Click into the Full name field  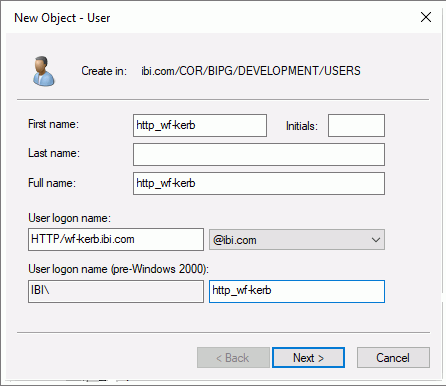tap(259, 183)
